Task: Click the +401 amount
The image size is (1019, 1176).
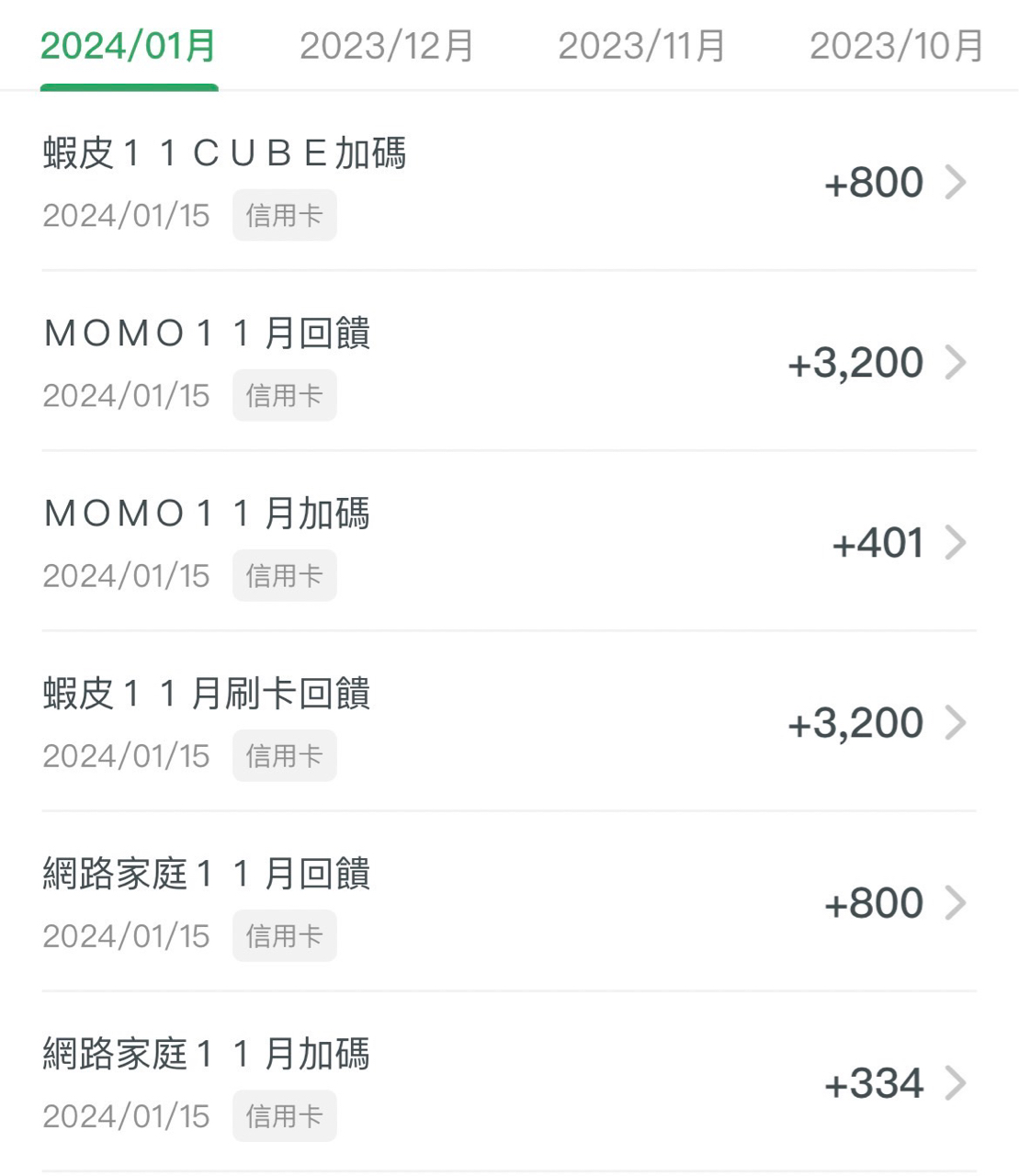Action: (x=877, y=543)
